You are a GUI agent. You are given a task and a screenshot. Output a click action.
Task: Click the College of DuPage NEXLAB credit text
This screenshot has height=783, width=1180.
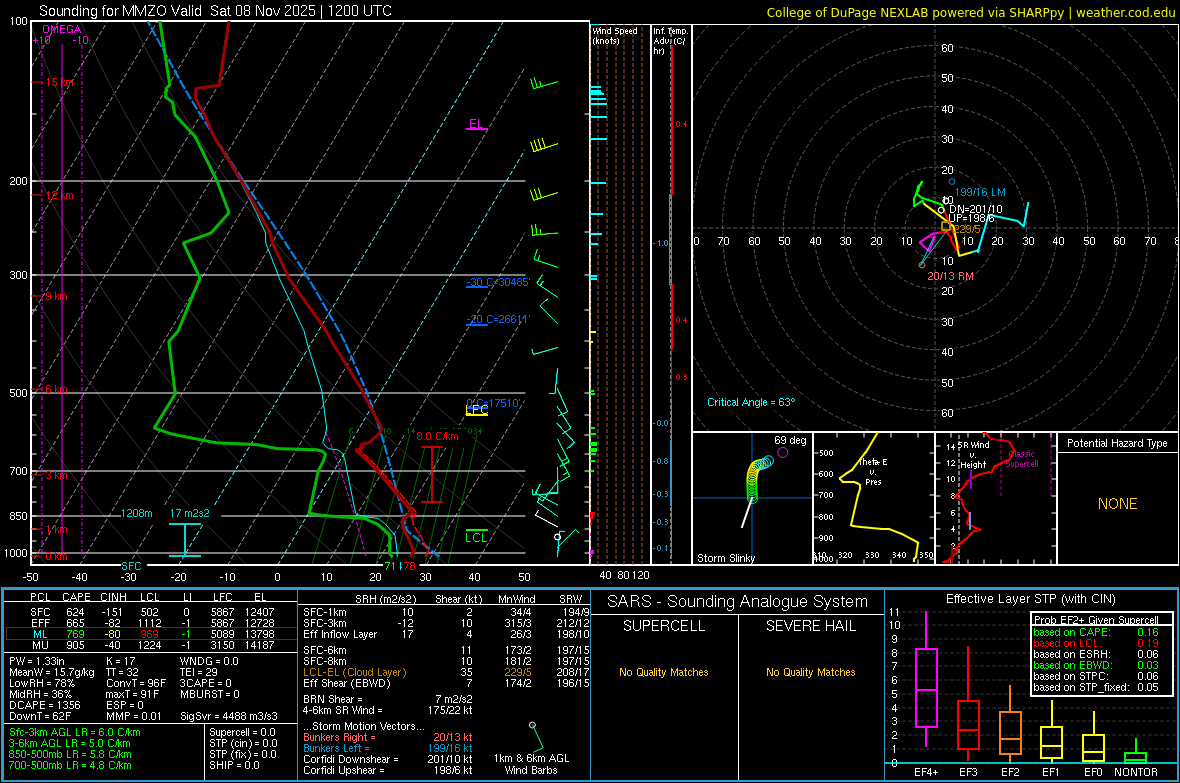(x=970, y=12)
